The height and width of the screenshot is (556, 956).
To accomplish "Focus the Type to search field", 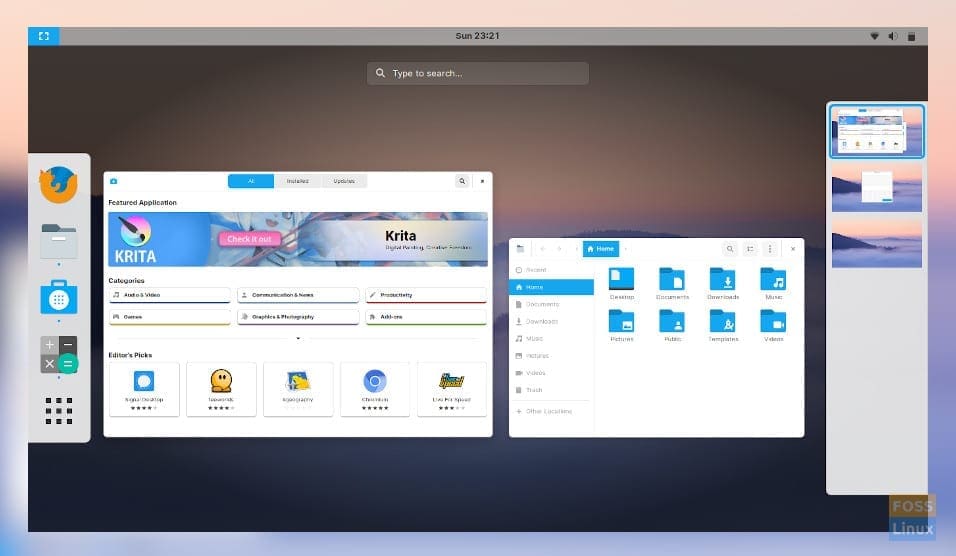I will tap(478, 73).
